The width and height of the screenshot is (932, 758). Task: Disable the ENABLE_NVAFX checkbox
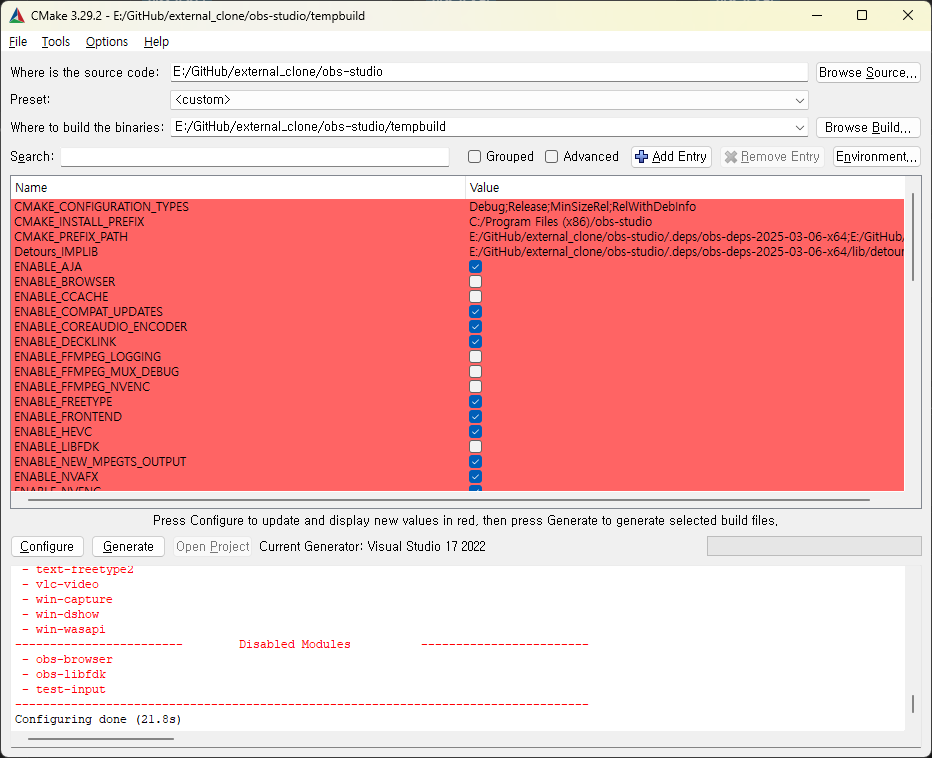(476, 477)
